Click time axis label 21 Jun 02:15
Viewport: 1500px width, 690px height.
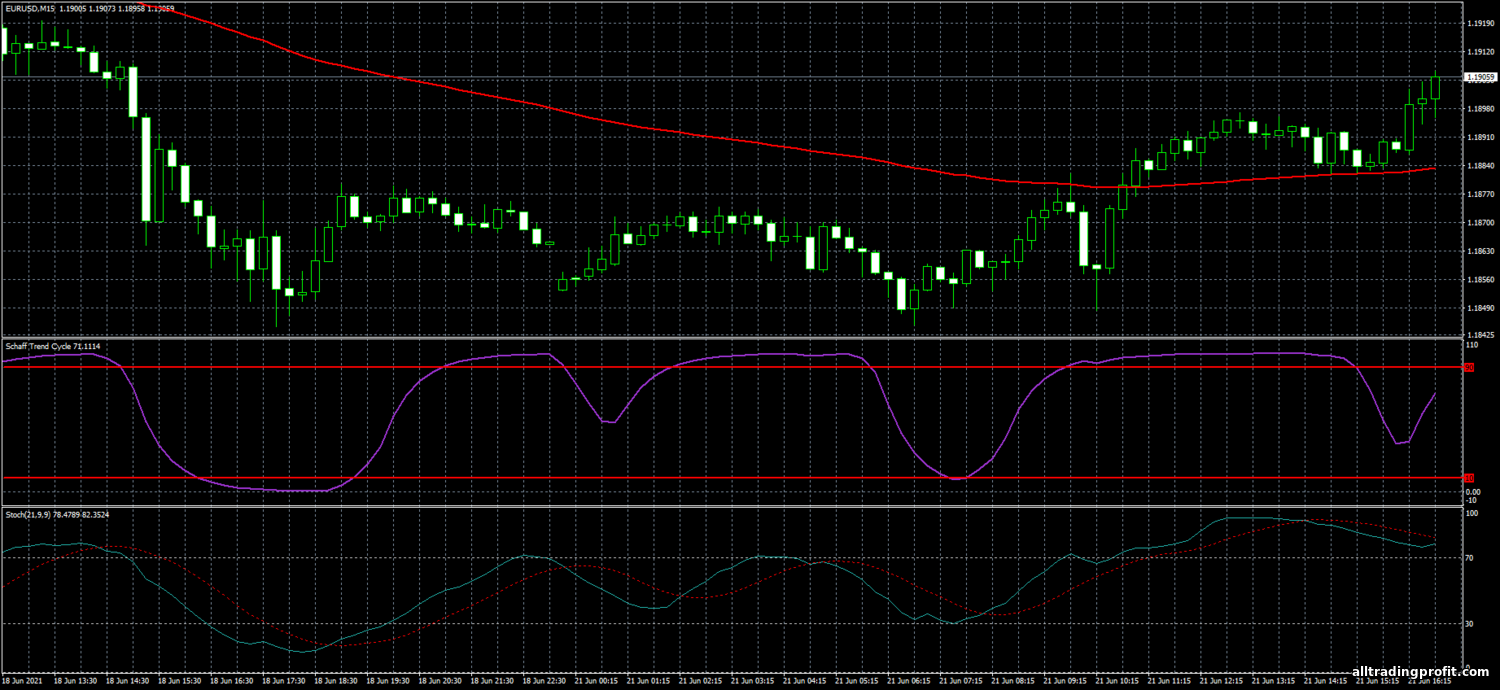pos(701,680)
